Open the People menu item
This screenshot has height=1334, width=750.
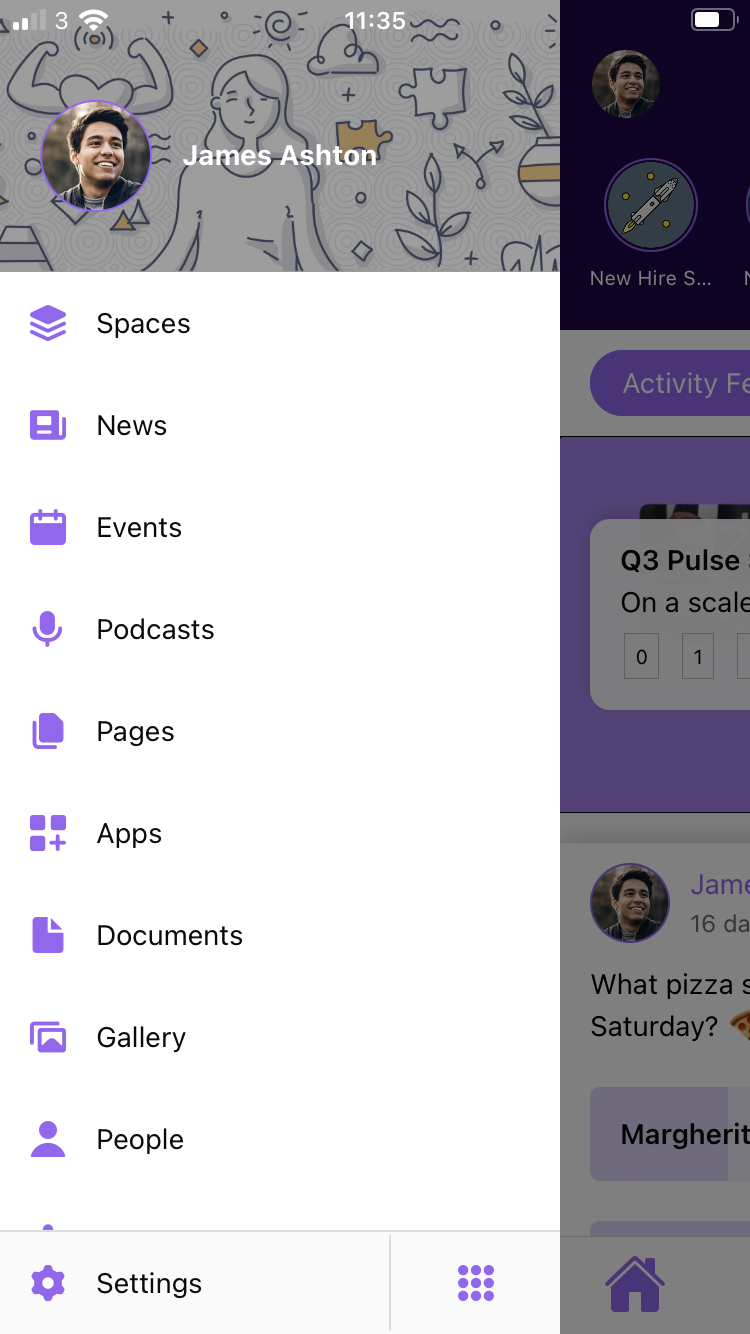pyautogui.click(x=140, y=1140)
